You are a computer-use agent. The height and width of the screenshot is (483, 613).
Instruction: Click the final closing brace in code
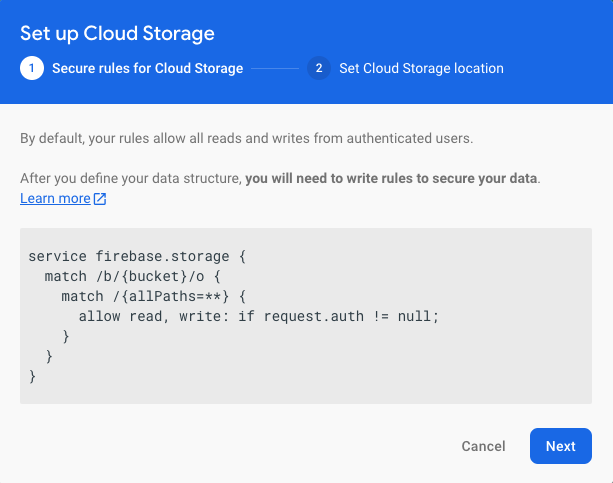(x=33, y=377)
